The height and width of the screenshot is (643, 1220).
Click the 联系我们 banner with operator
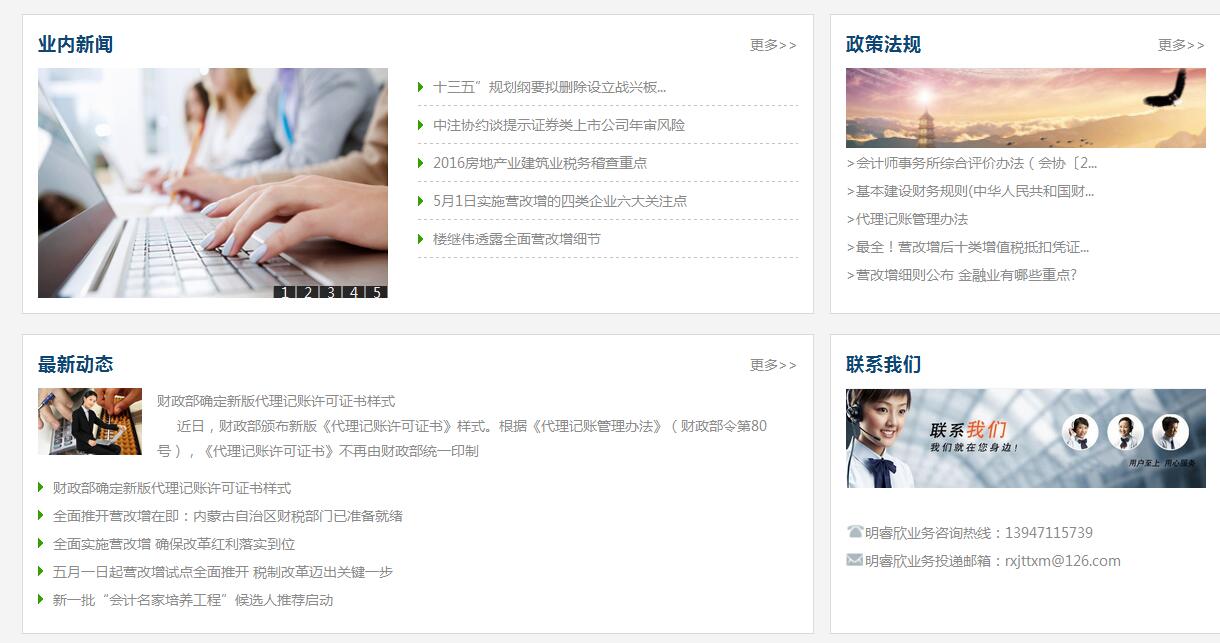1026,438
